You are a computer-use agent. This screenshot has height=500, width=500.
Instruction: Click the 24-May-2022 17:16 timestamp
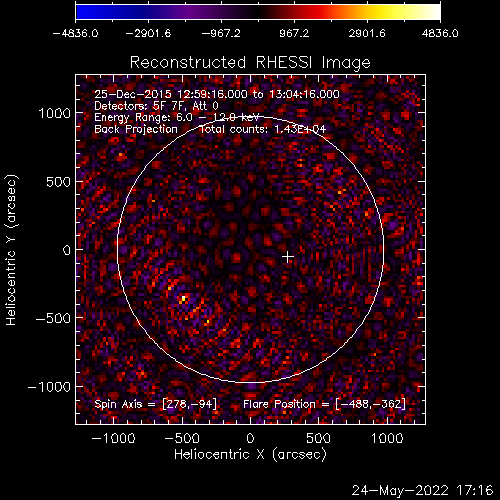[422, 490]
